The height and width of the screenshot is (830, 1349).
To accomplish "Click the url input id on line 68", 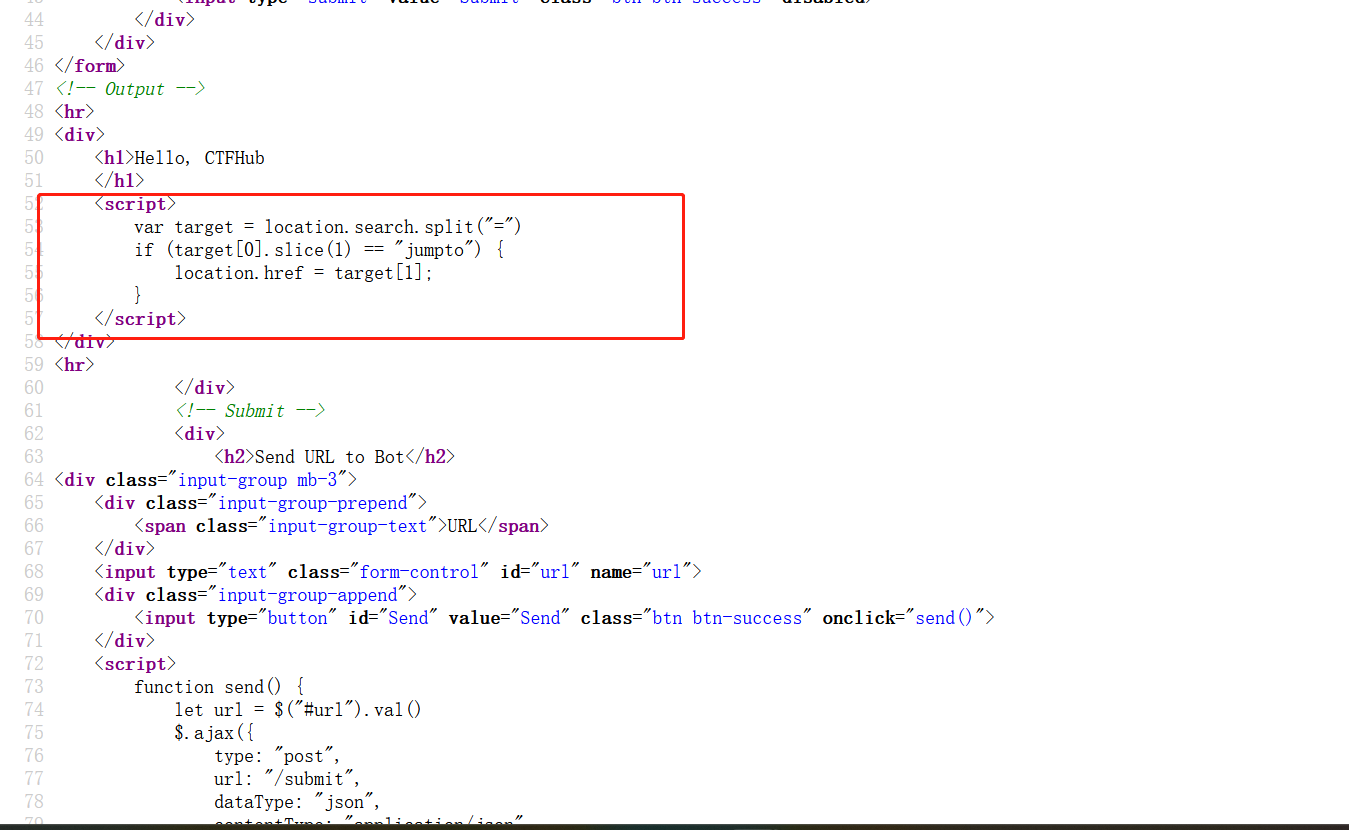I will click(x=554, y=571).
